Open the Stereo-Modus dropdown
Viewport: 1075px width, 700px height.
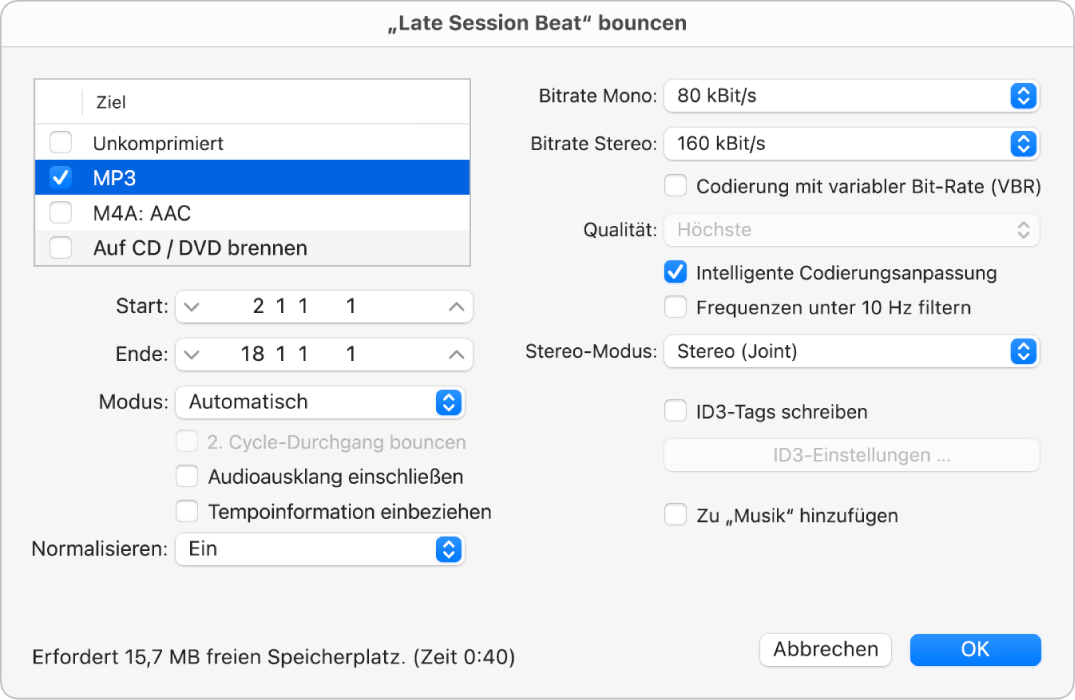click(x=1022, y=351)
